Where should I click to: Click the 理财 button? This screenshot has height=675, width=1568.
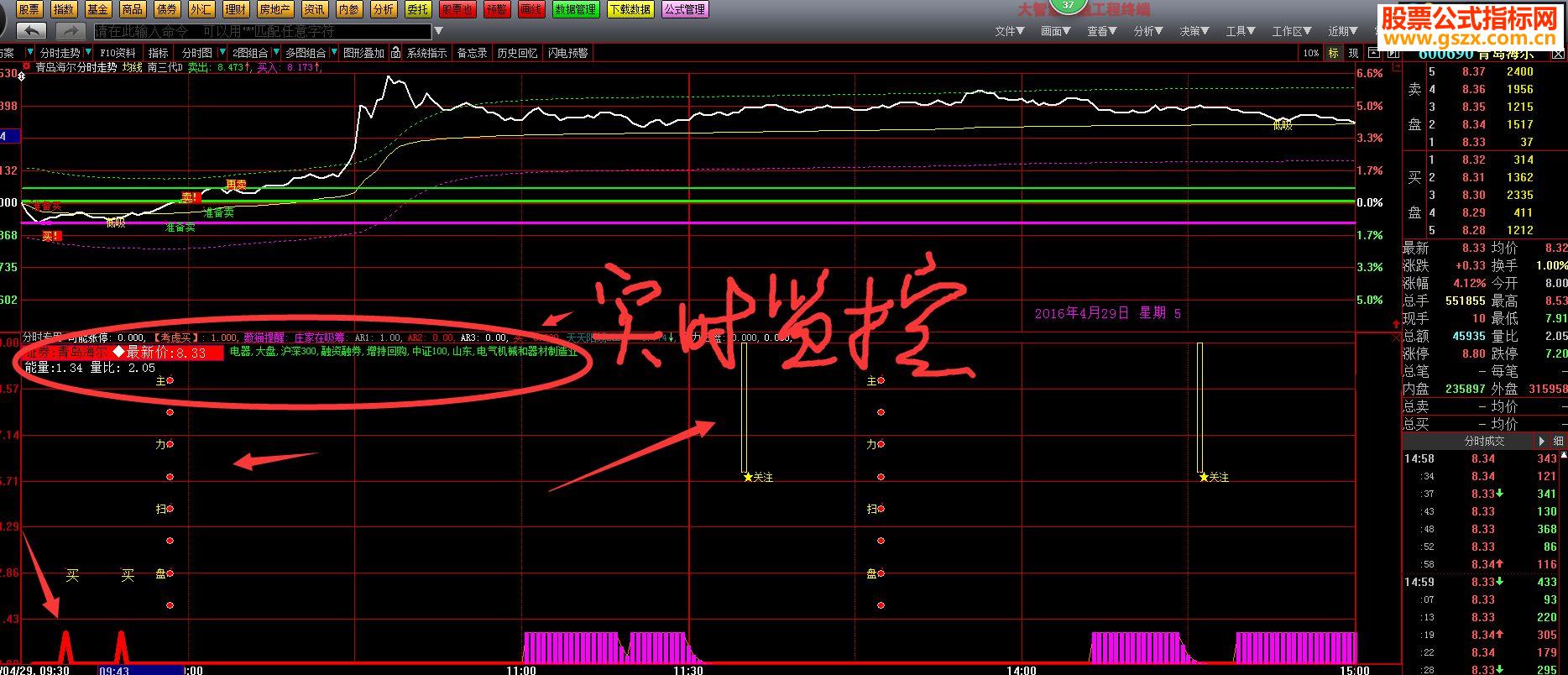pos(236,9)
